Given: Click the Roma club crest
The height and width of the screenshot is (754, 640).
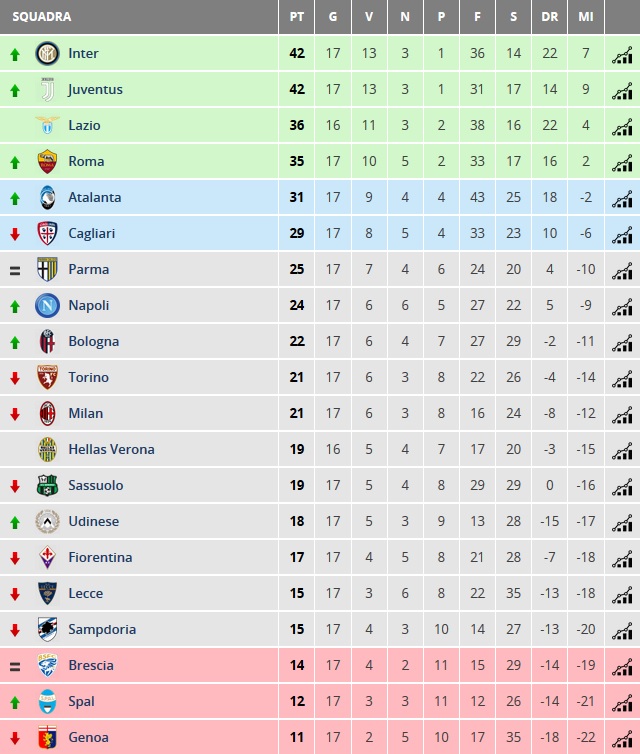Looking at the screenshot, I should [48, 161].
